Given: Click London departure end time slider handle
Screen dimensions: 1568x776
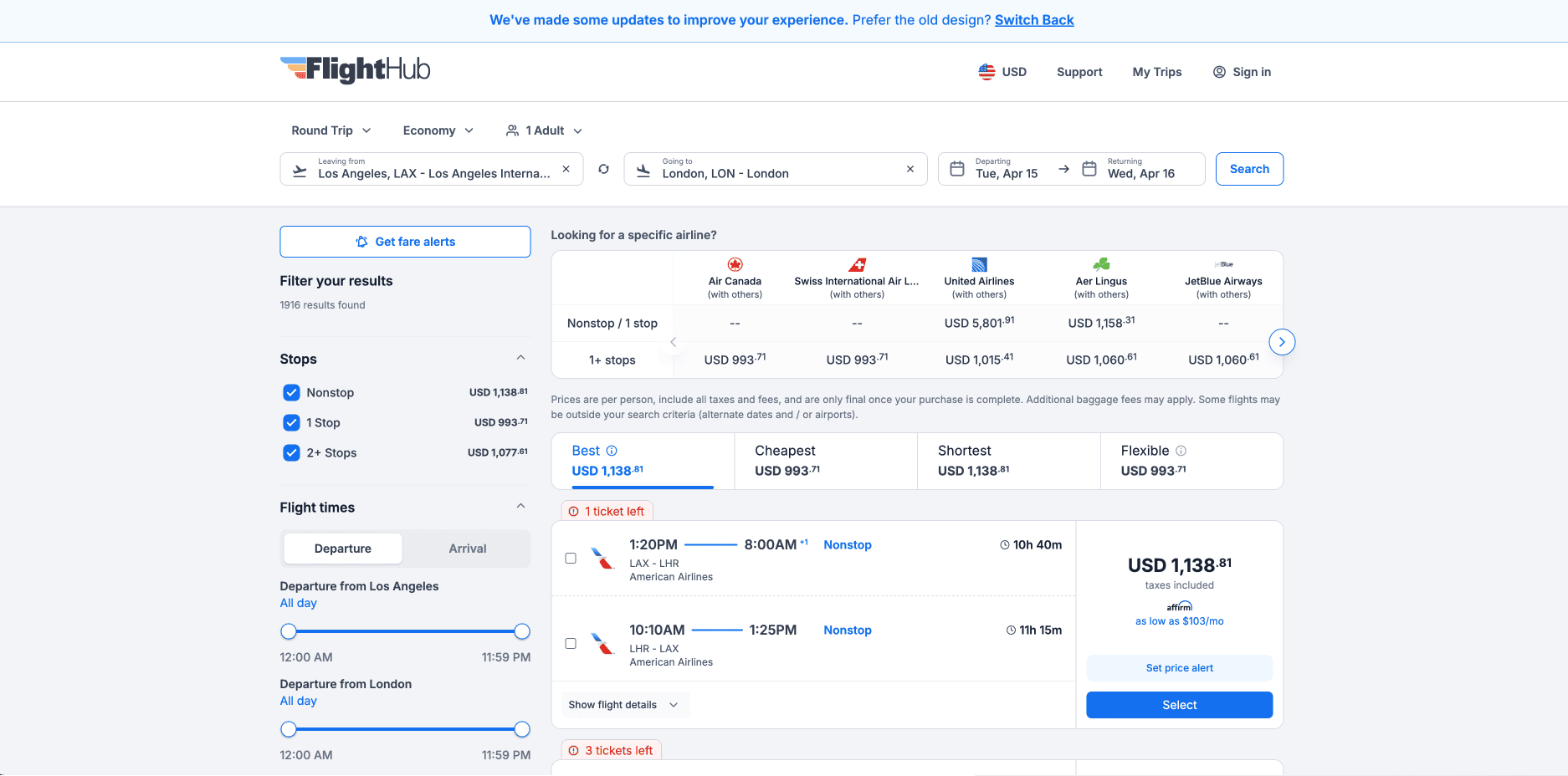Looking at the screenshot, I should [522, 729].
